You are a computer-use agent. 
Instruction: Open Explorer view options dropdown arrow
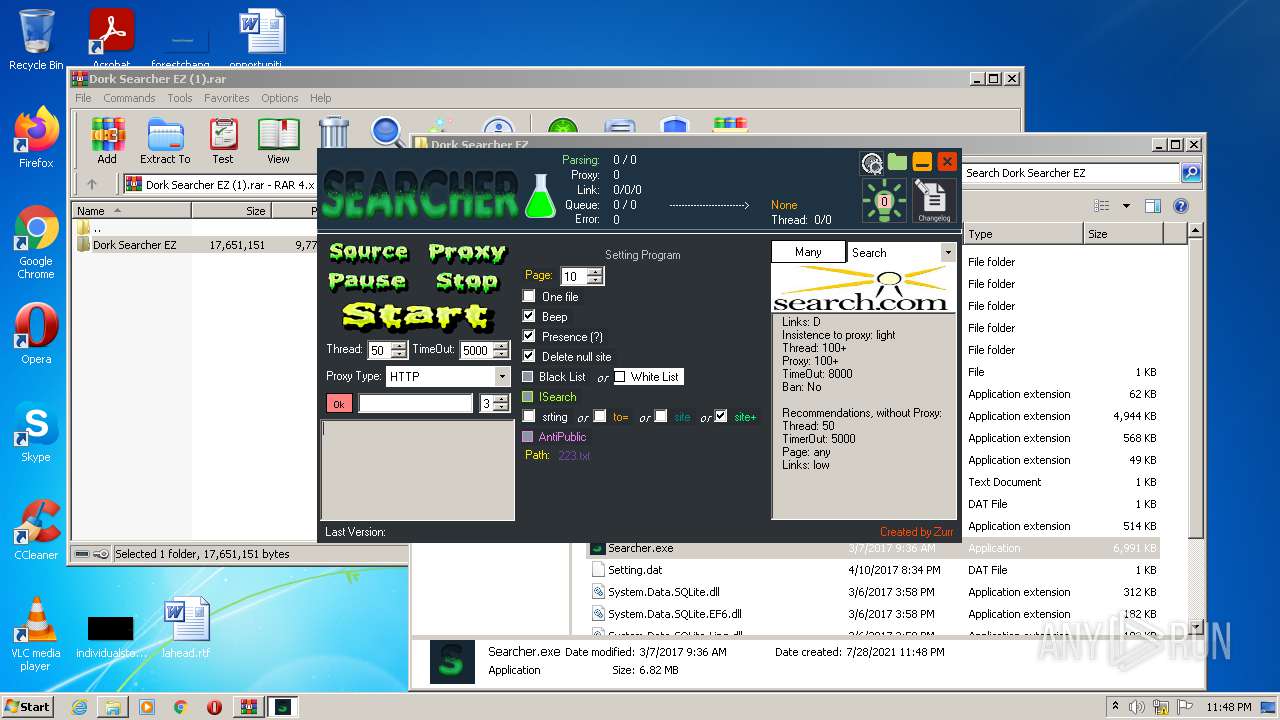[x=1126, y=206]
